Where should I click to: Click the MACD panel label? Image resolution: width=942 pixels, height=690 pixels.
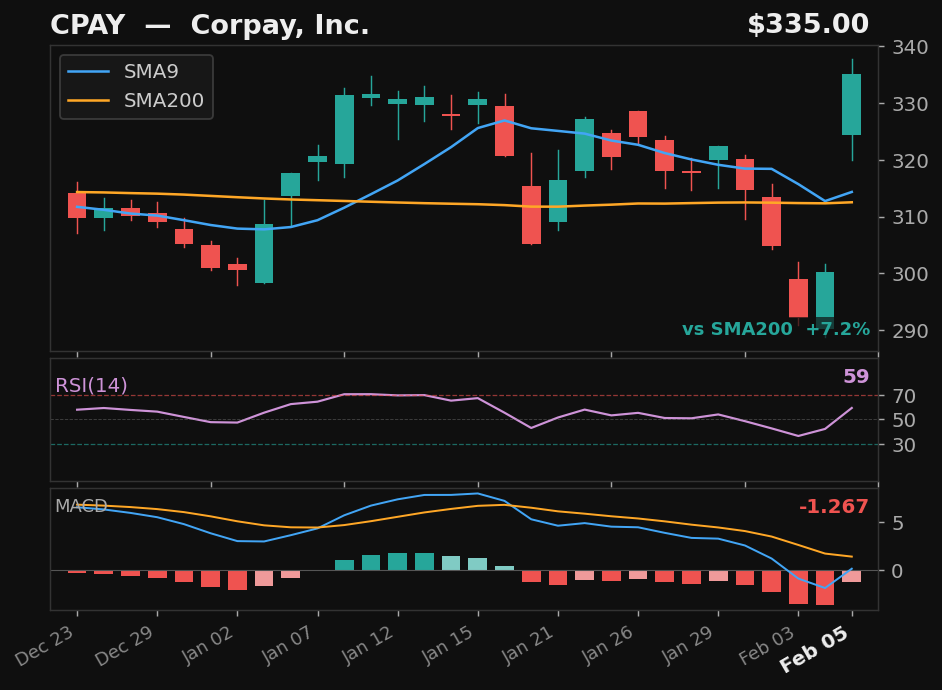click(81, 506)
